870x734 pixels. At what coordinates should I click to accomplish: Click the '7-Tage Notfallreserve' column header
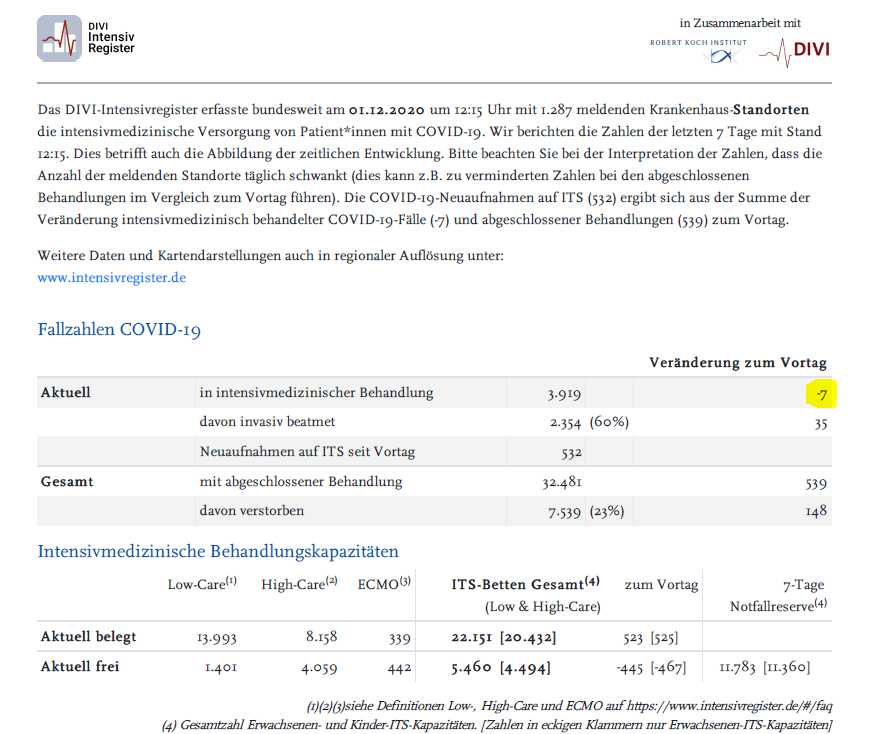(x=780, y=595)
